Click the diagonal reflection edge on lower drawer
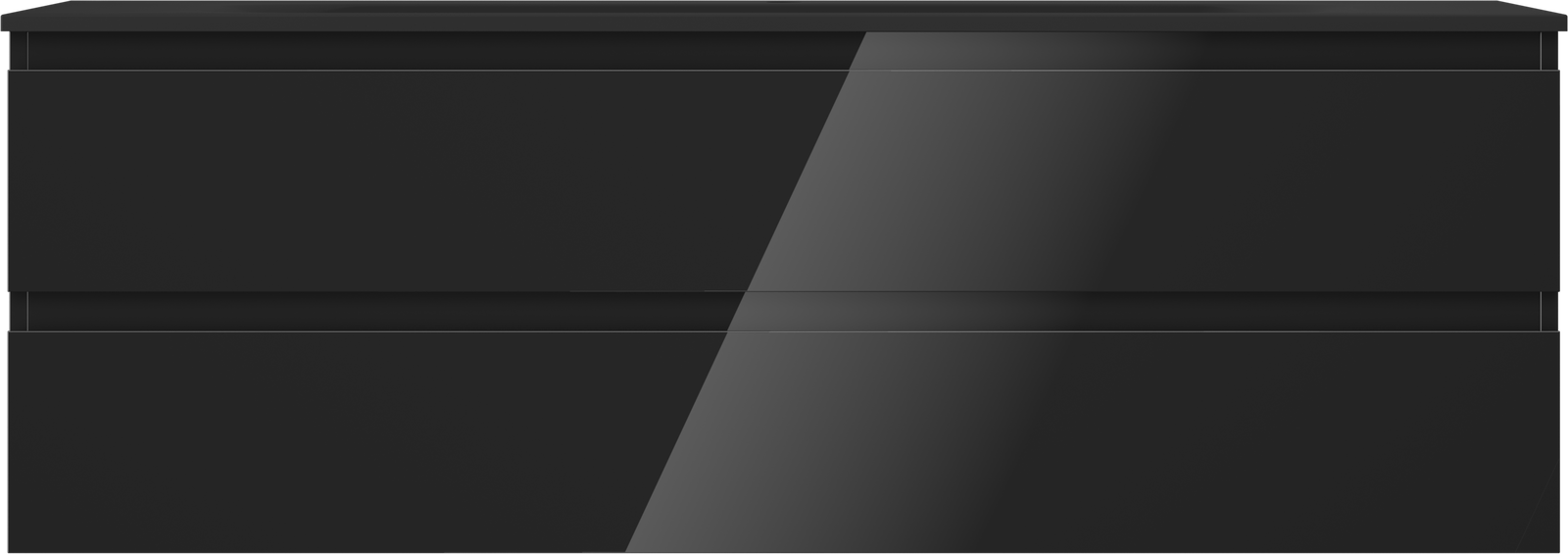This screenshot has width=1568, height=554. [680, 441]
